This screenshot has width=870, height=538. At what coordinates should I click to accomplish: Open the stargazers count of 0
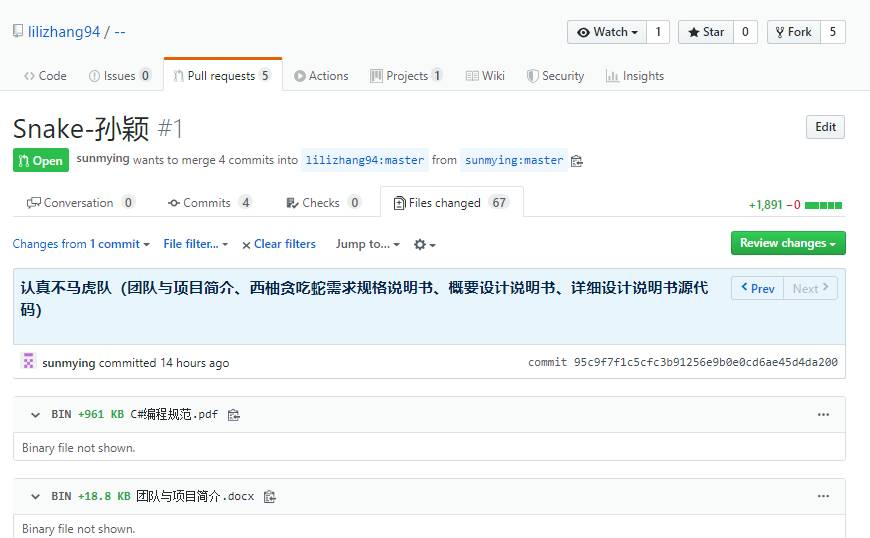[745, 32]
